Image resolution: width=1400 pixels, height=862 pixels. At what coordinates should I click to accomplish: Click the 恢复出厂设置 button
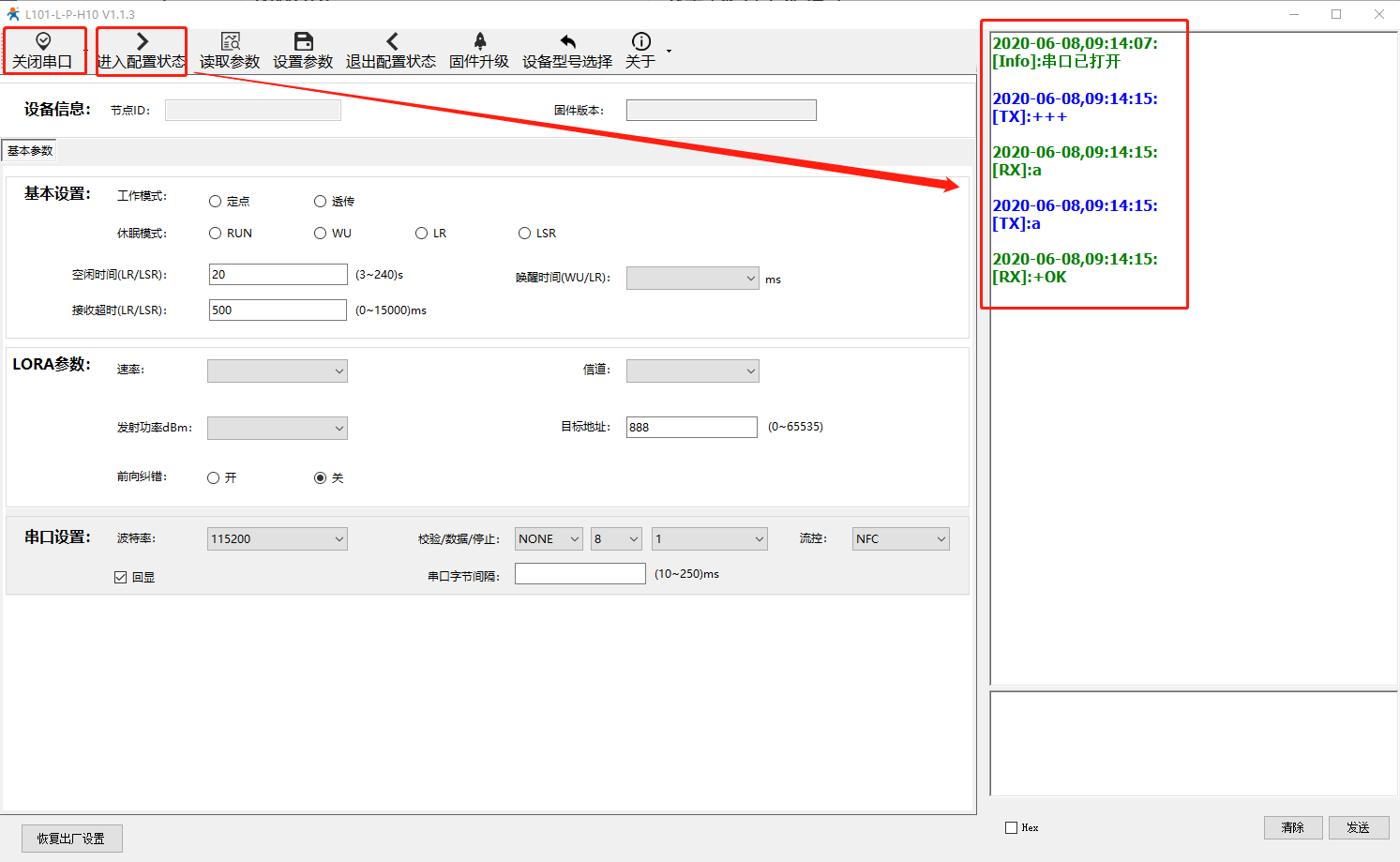point(71,839)
